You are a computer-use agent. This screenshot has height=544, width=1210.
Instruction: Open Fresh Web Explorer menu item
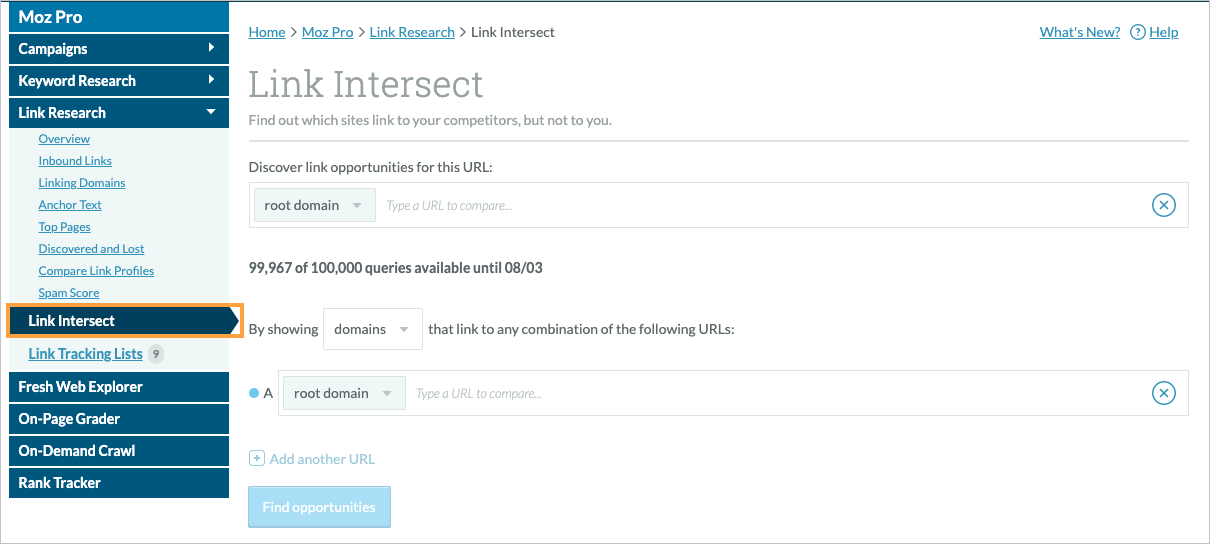tap(80, 387)
